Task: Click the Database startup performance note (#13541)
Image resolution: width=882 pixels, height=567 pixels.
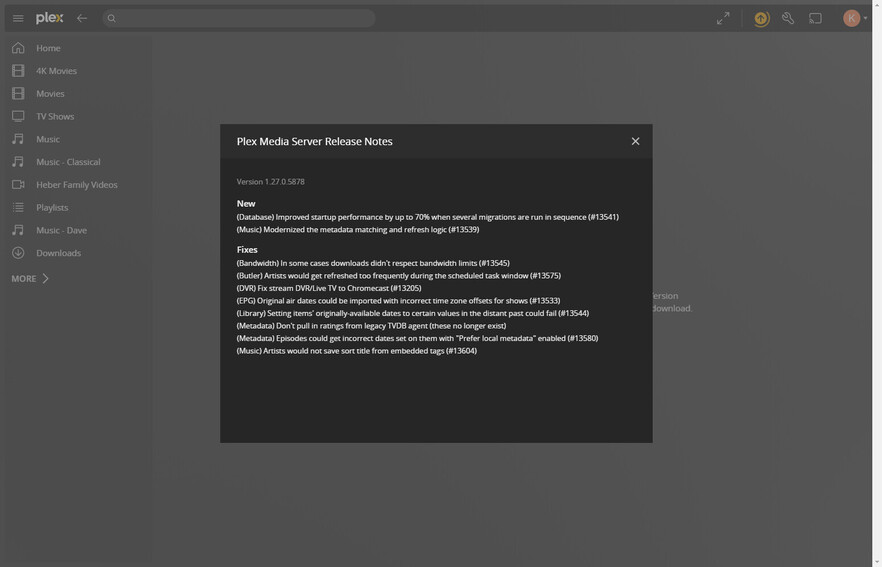Action: coord(428,217)
